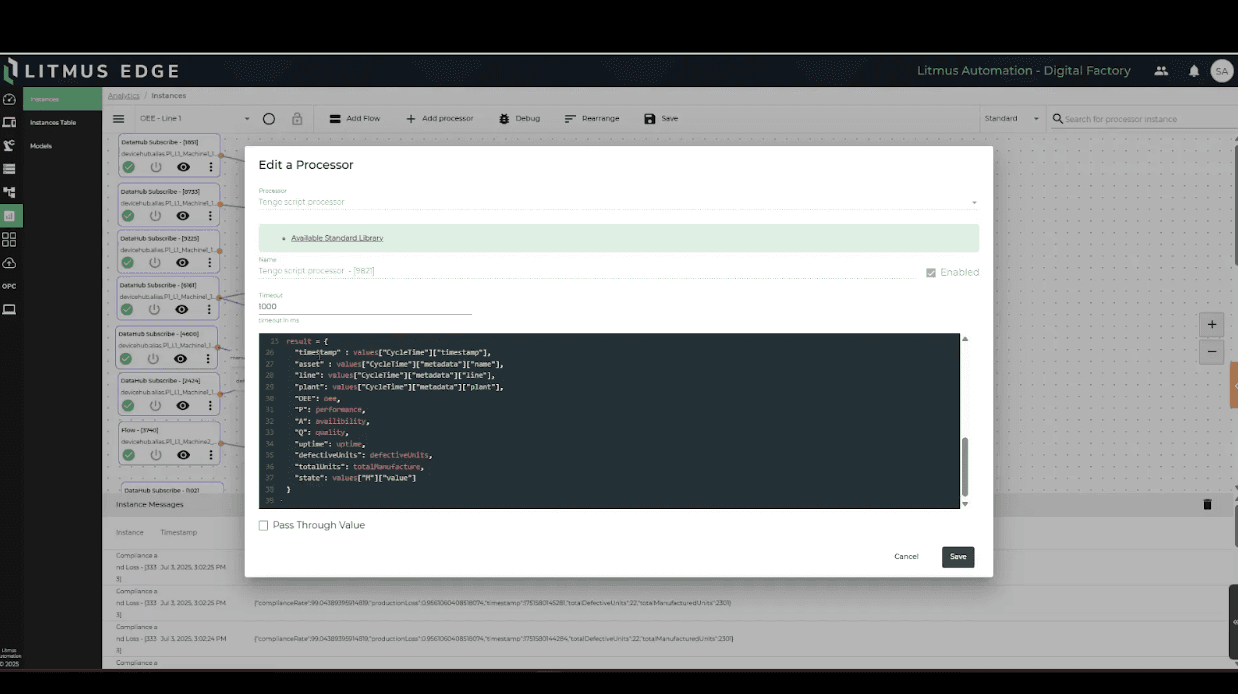Click the canvas zoom in plus button
1238x694 pixels.
(x=1212, y=325)
